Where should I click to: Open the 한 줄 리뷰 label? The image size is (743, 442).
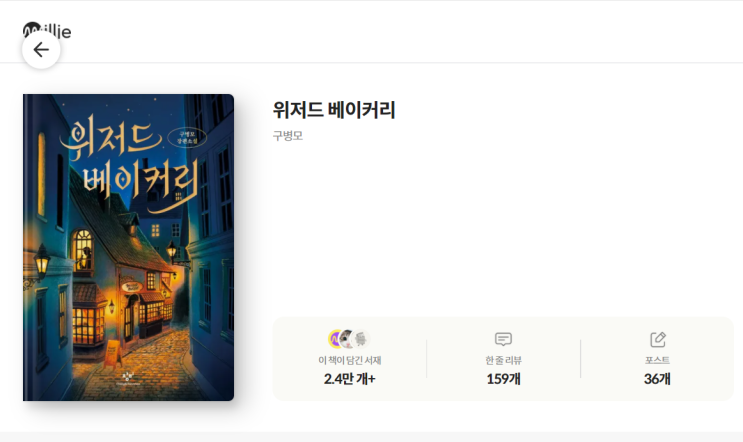pos(503,361)
